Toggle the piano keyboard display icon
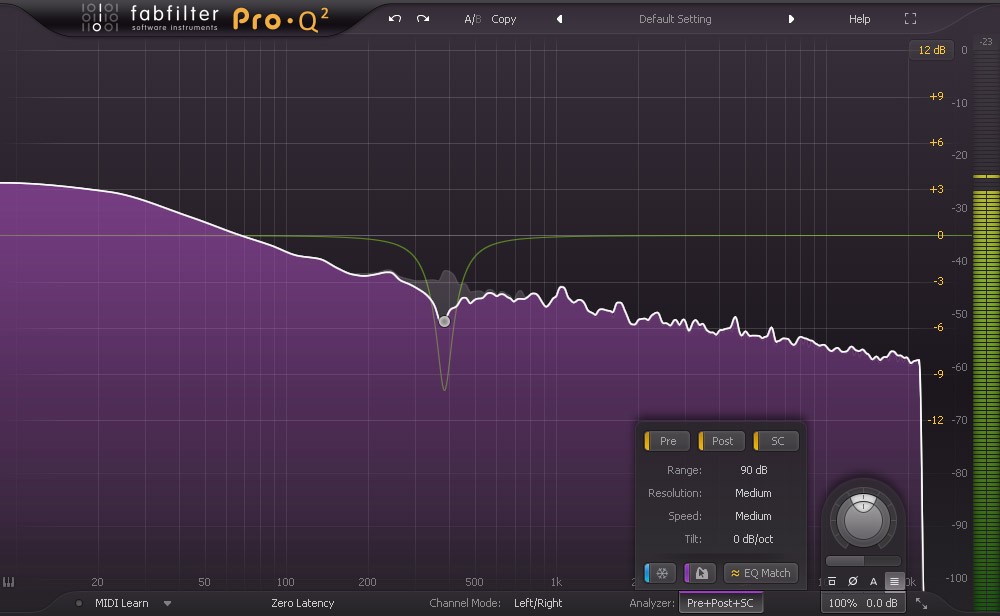Viewport: 1000px width, 616px height. (x=8, y=582)
